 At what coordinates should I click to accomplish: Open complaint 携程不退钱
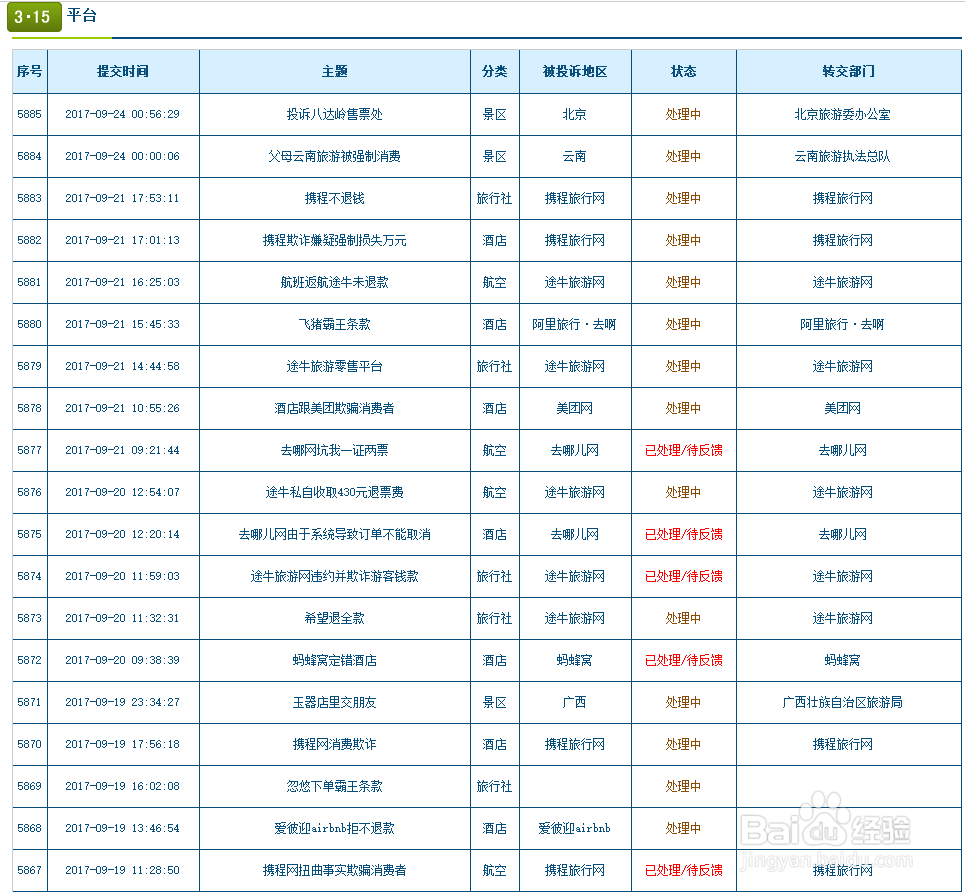(x=335, y=198)
